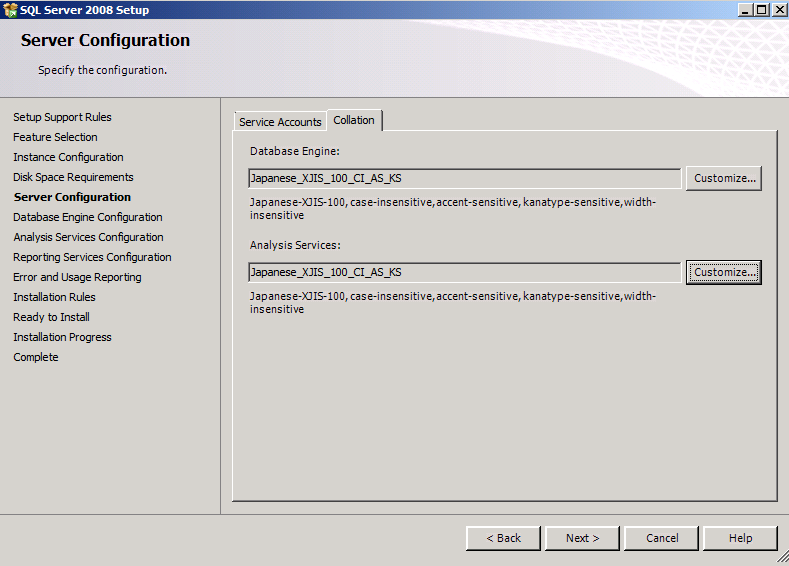Click Analysis Services collation description text

click(x=453, y=303)
